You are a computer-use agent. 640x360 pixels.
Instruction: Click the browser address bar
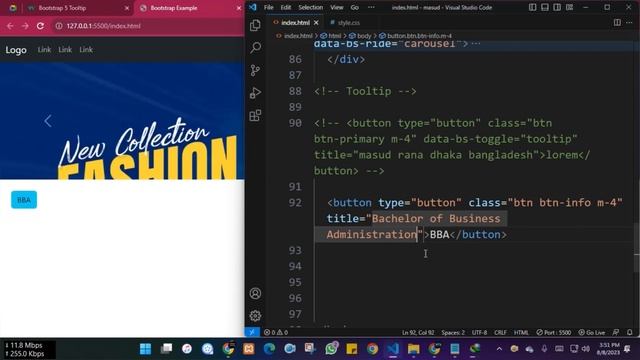click(x=148, y=26)
